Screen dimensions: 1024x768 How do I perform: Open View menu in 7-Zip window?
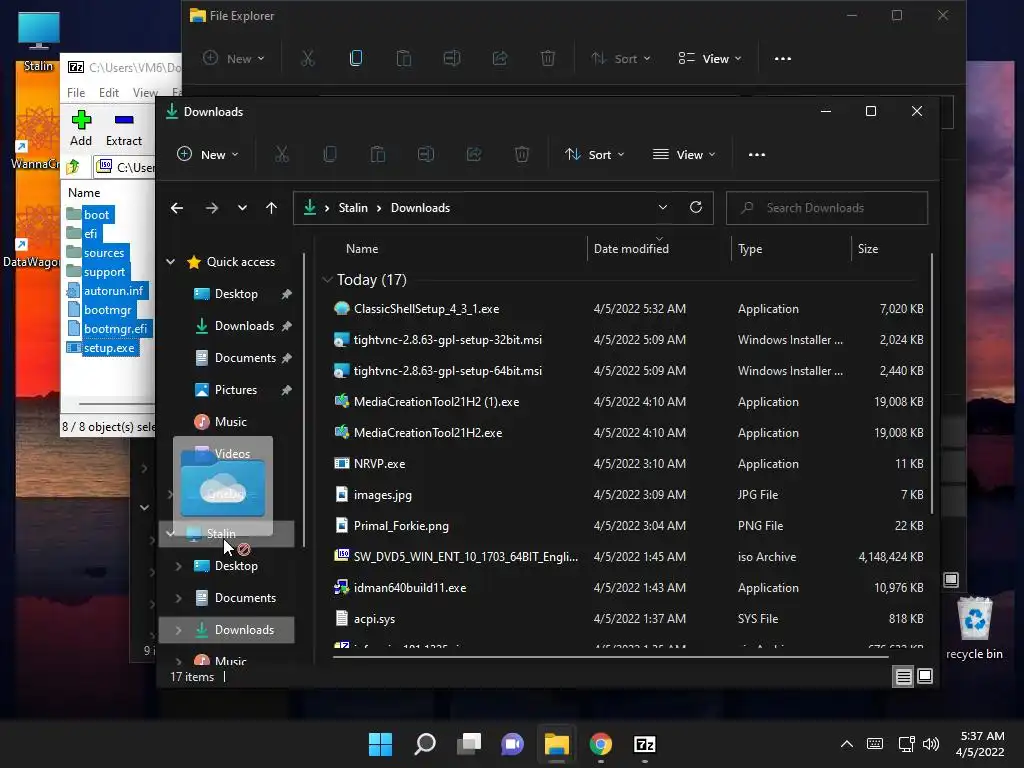[x=145, y=93]
